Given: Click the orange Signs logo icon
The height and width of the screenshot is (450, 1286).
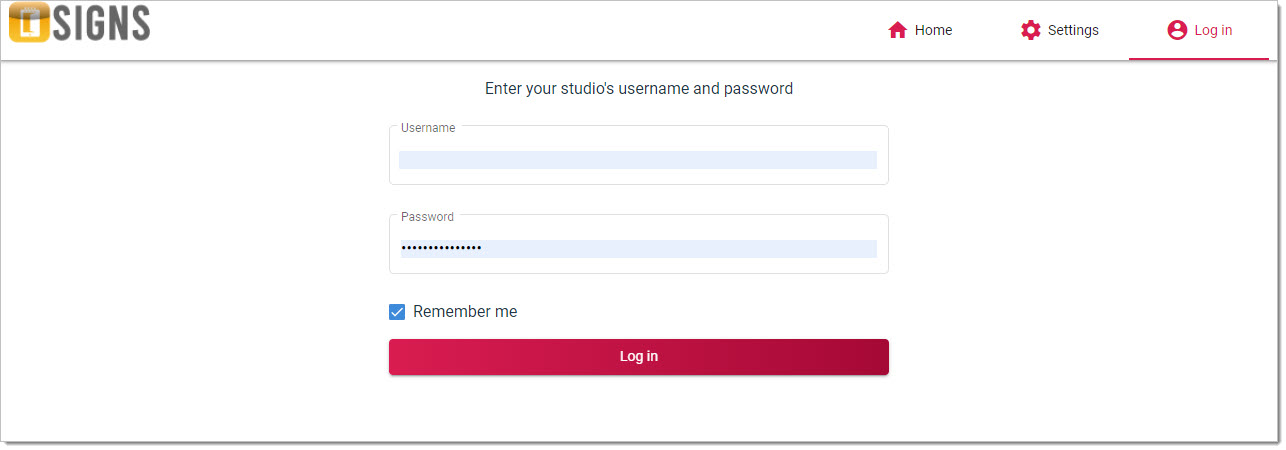Looking at the screenshot, I should click(x=28, y=23).
